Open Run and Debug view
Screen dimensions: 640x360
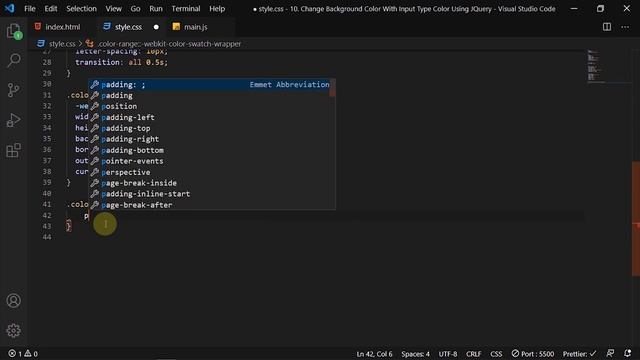tap(13, 120)
